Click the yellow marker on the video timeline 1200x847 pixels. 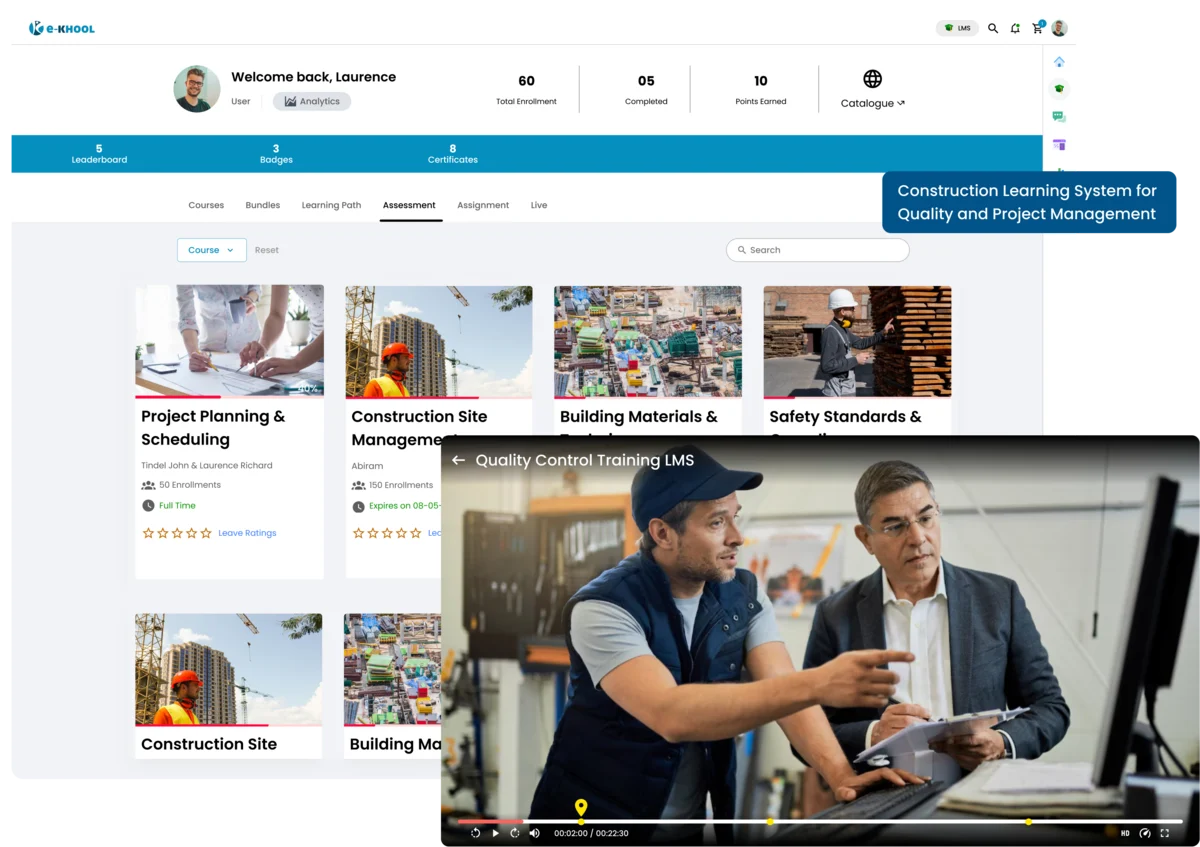(x=581, y=807)
